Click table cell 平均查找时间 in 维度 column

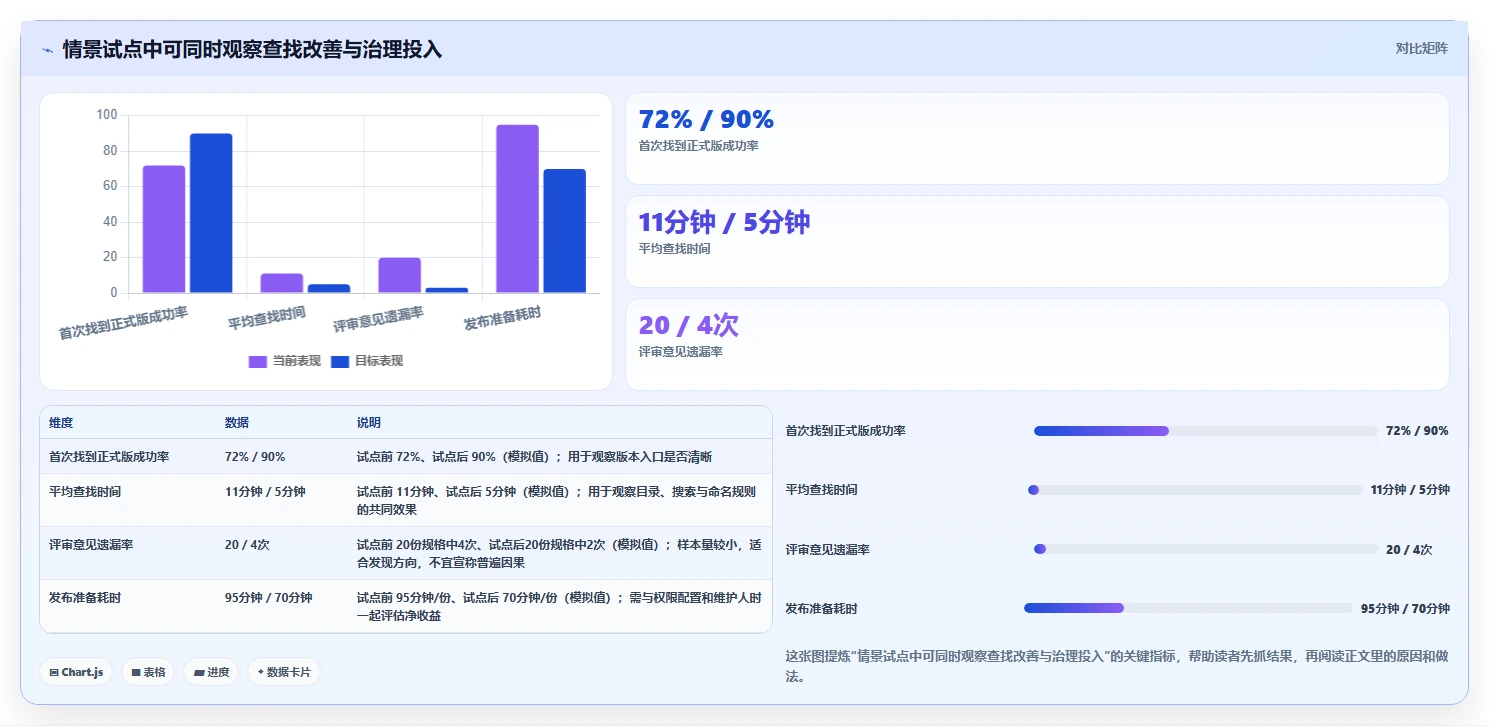pyautogui.click(x=85, y=492)
